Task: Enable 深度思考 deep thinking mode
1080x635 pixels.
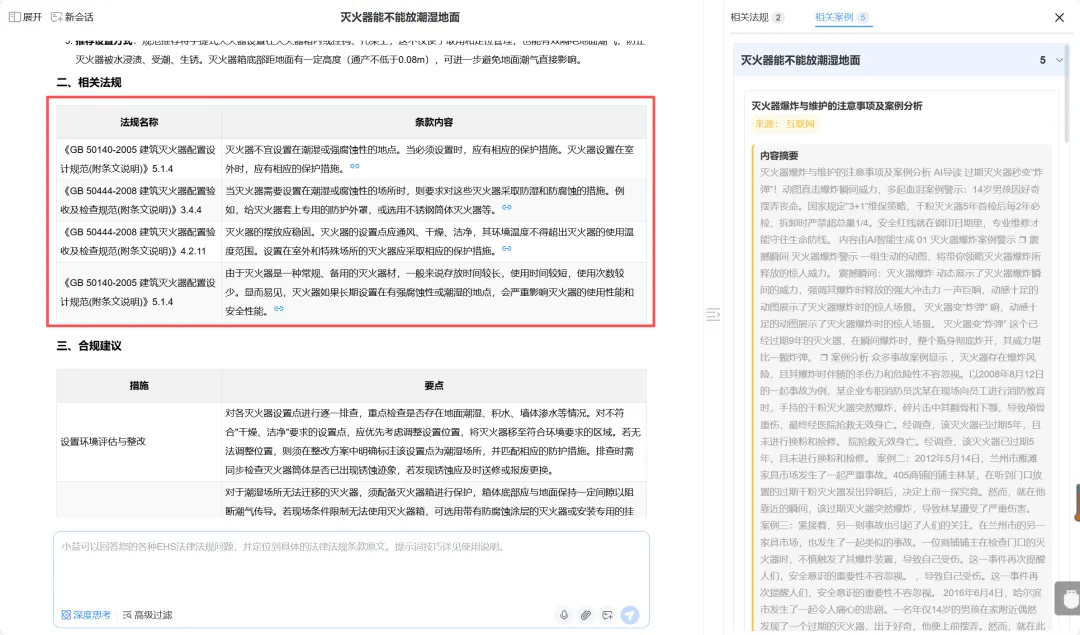Action: (x=86, y=615)
